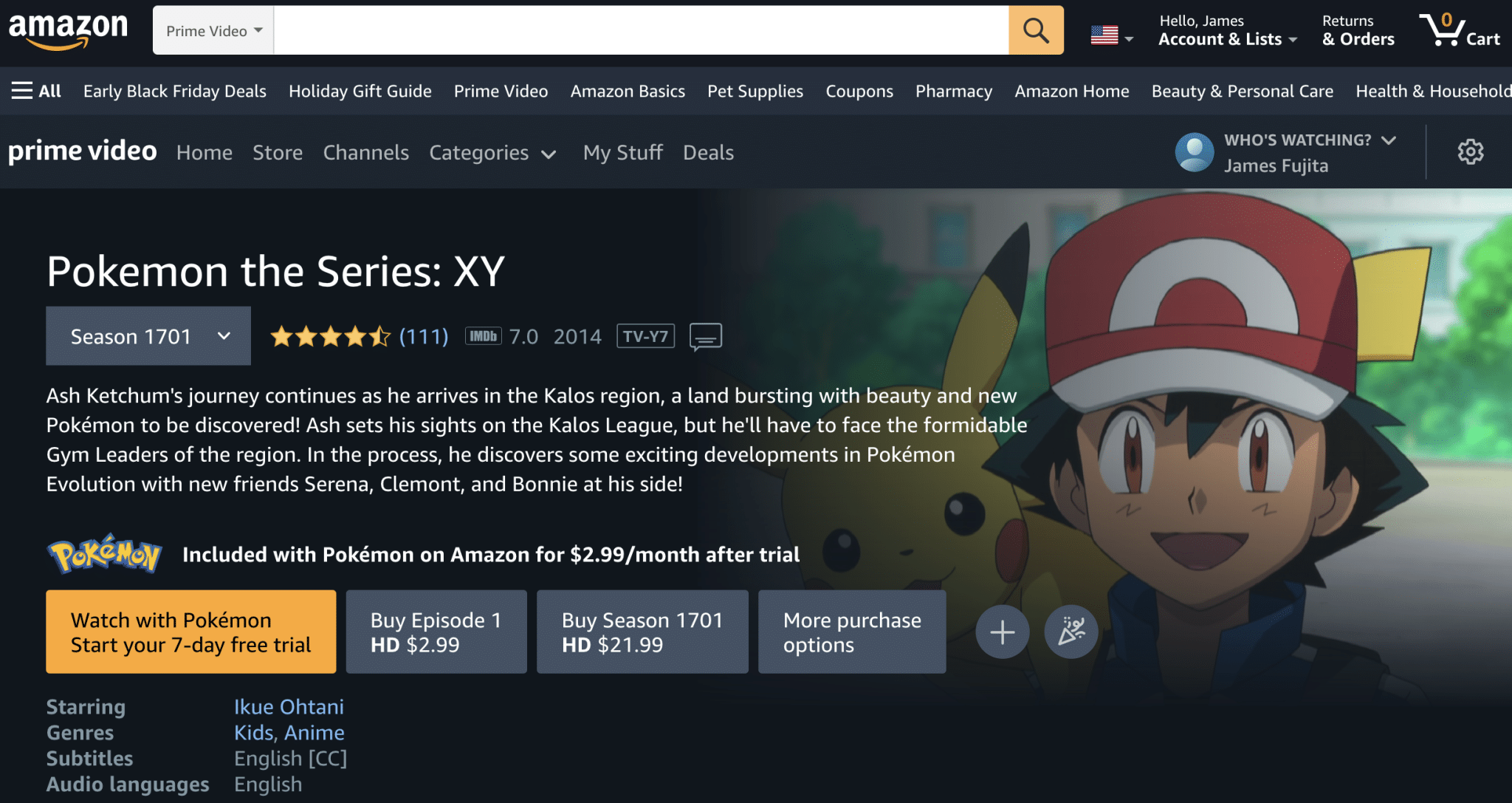
Task: Open the Season 1701 selector
Action: click(148, 336)
